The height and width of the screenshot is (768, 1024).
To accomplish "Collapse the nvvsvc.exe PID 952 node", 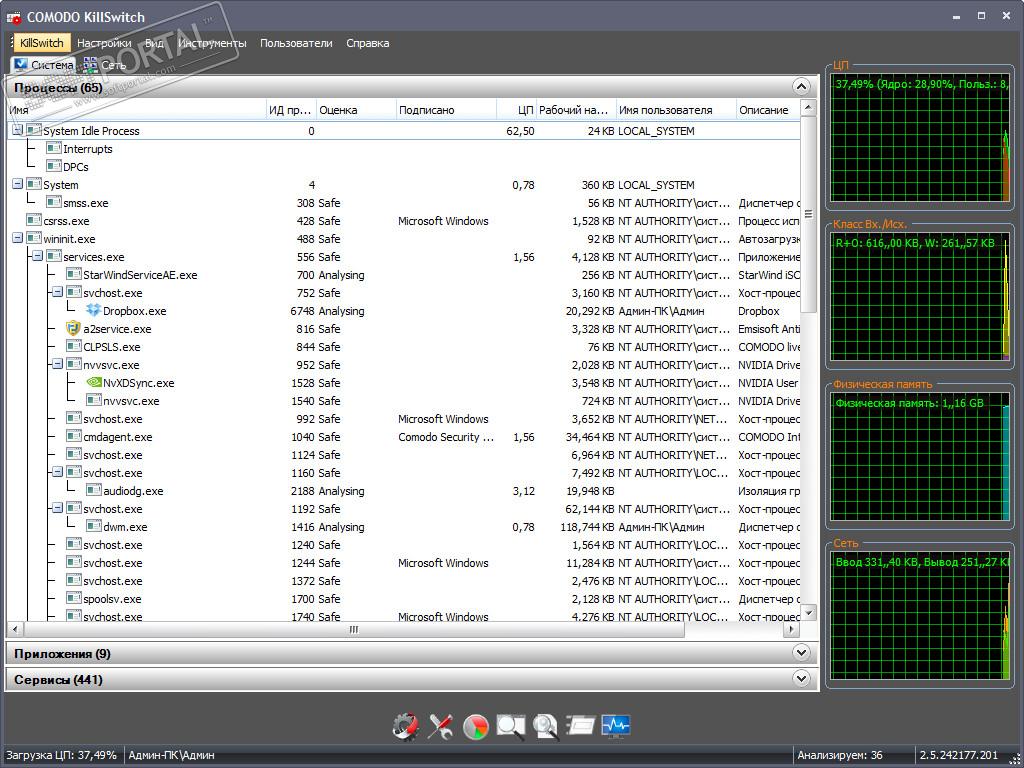I will pyautogui.click(x=57, y=364).
